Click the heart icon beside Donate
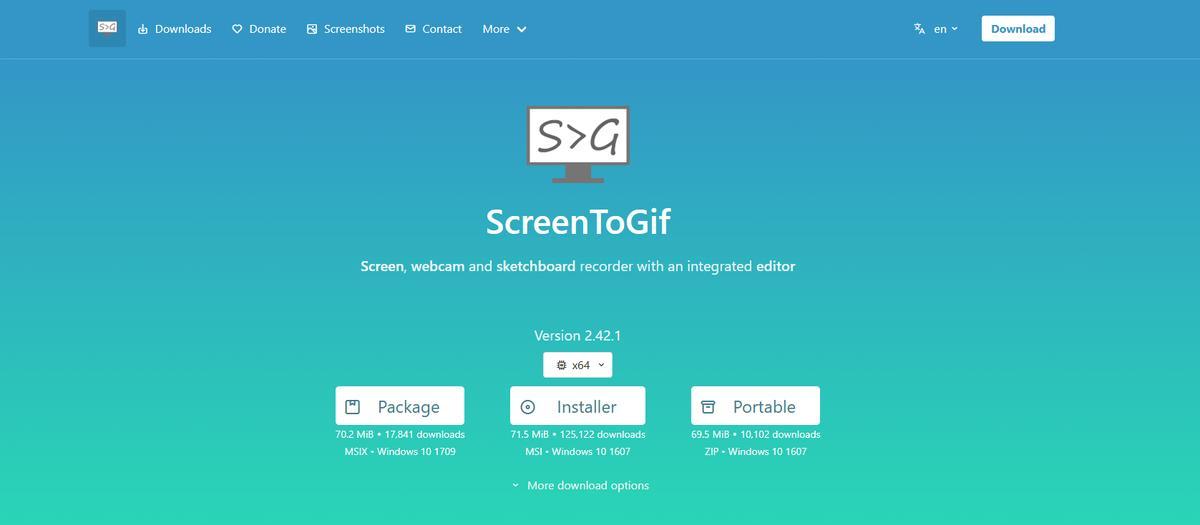The image size is (1200, 525). pos(237,29)
